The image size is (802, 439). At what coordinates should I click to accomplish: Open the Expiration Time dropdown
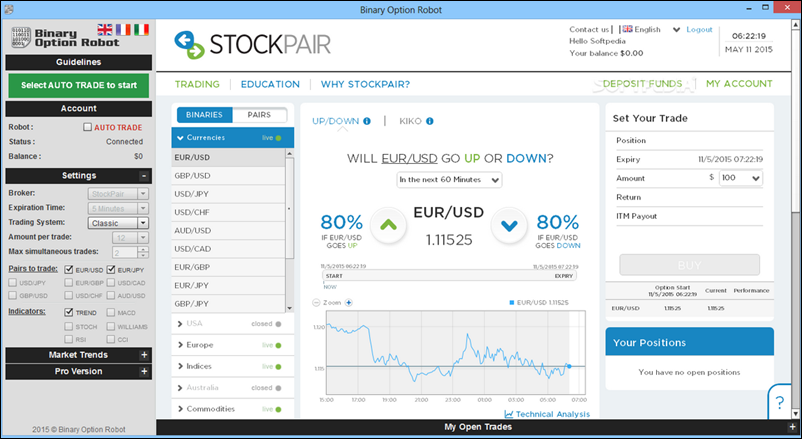[118, 208]
